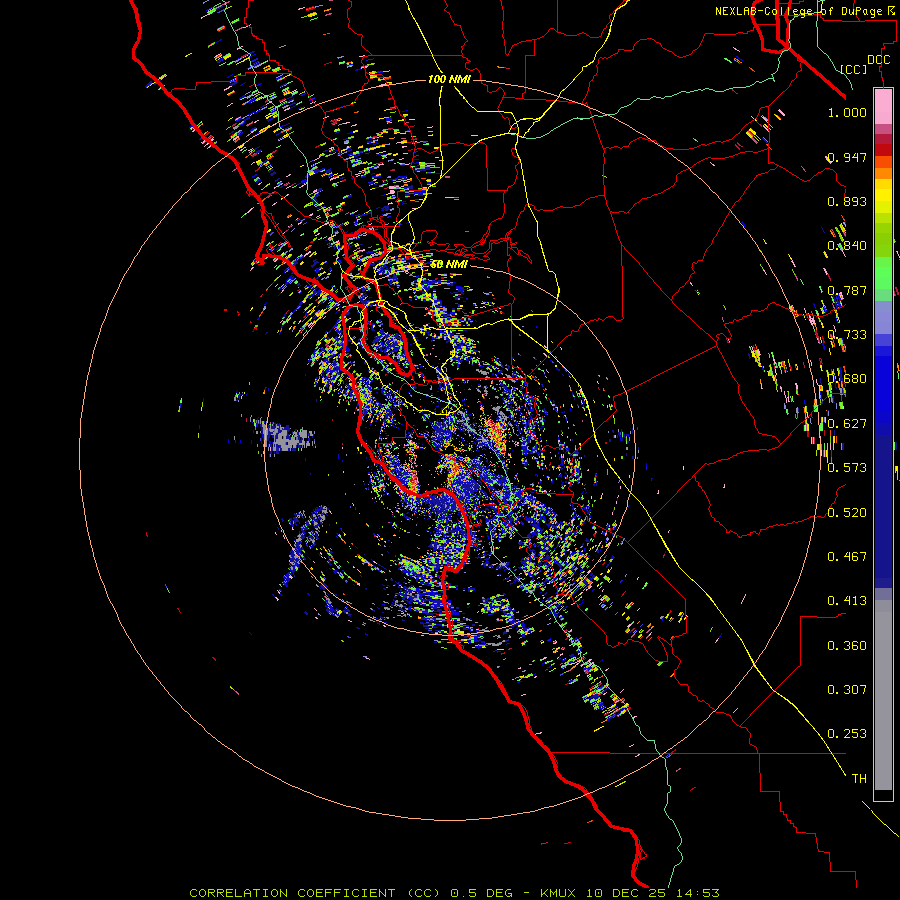Image resolution: width=900 pixels, height=900 pixels.
Task: Click the 0.840 legend value
Action: pyautogui.click(x=847, y=246)
